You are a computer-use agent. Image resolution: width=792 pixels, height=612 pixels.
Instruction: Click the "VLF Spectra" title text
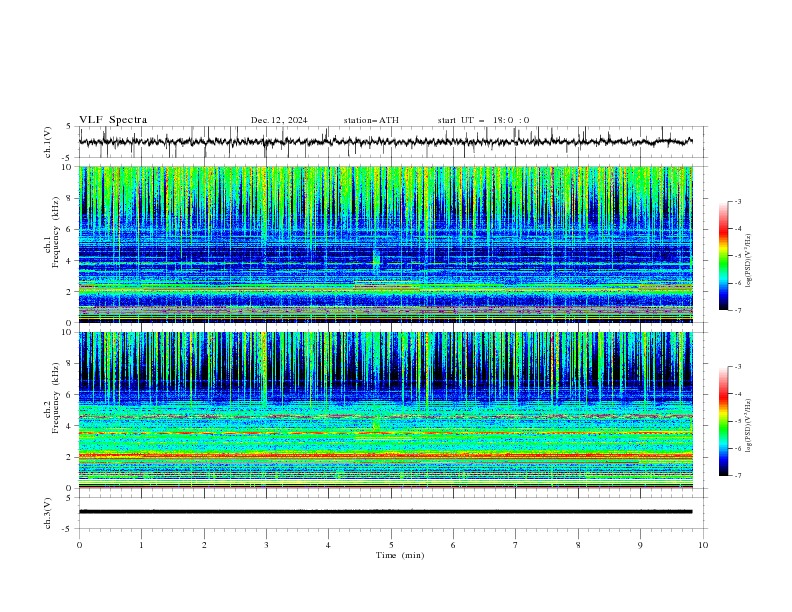coord(113,120)
